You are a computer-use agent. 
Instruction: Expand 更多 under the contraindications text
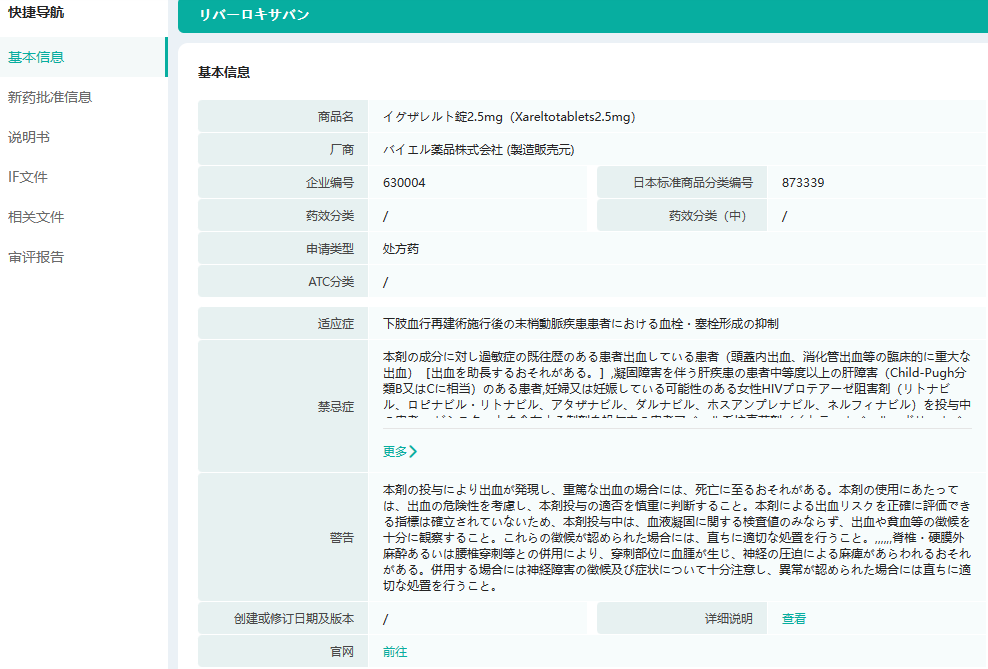tap(395, 451)
